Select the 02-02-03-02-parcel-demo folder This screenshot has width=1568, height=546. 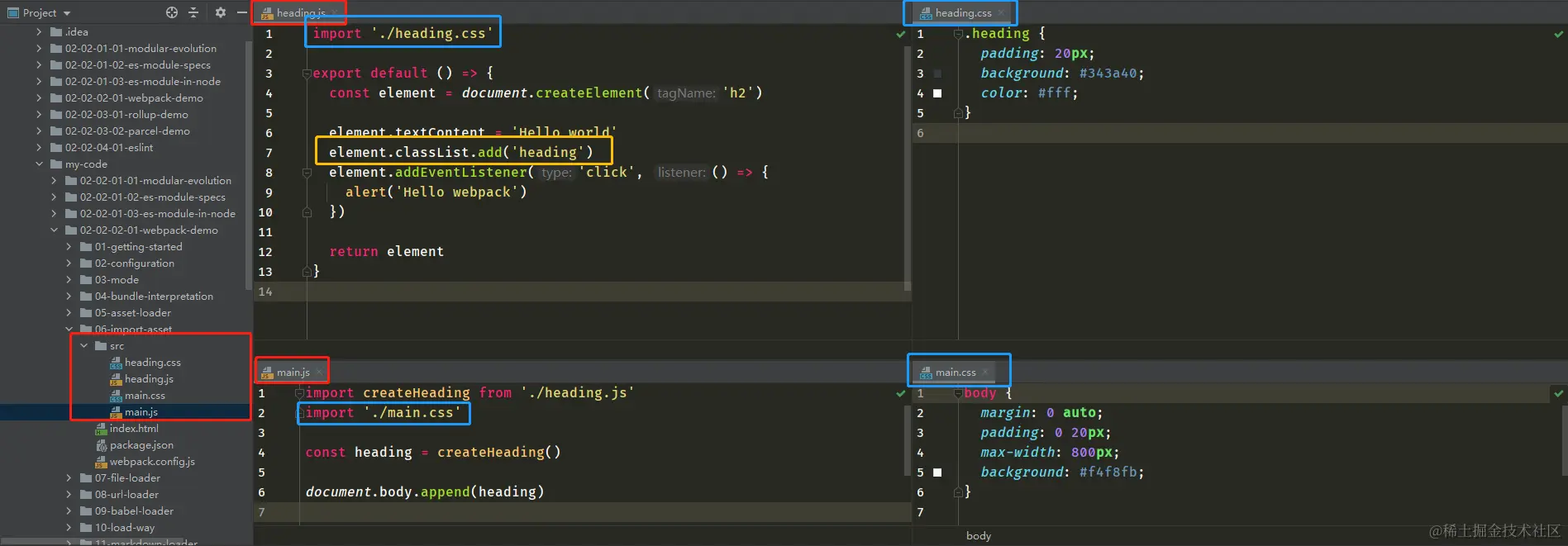point(127,131)
